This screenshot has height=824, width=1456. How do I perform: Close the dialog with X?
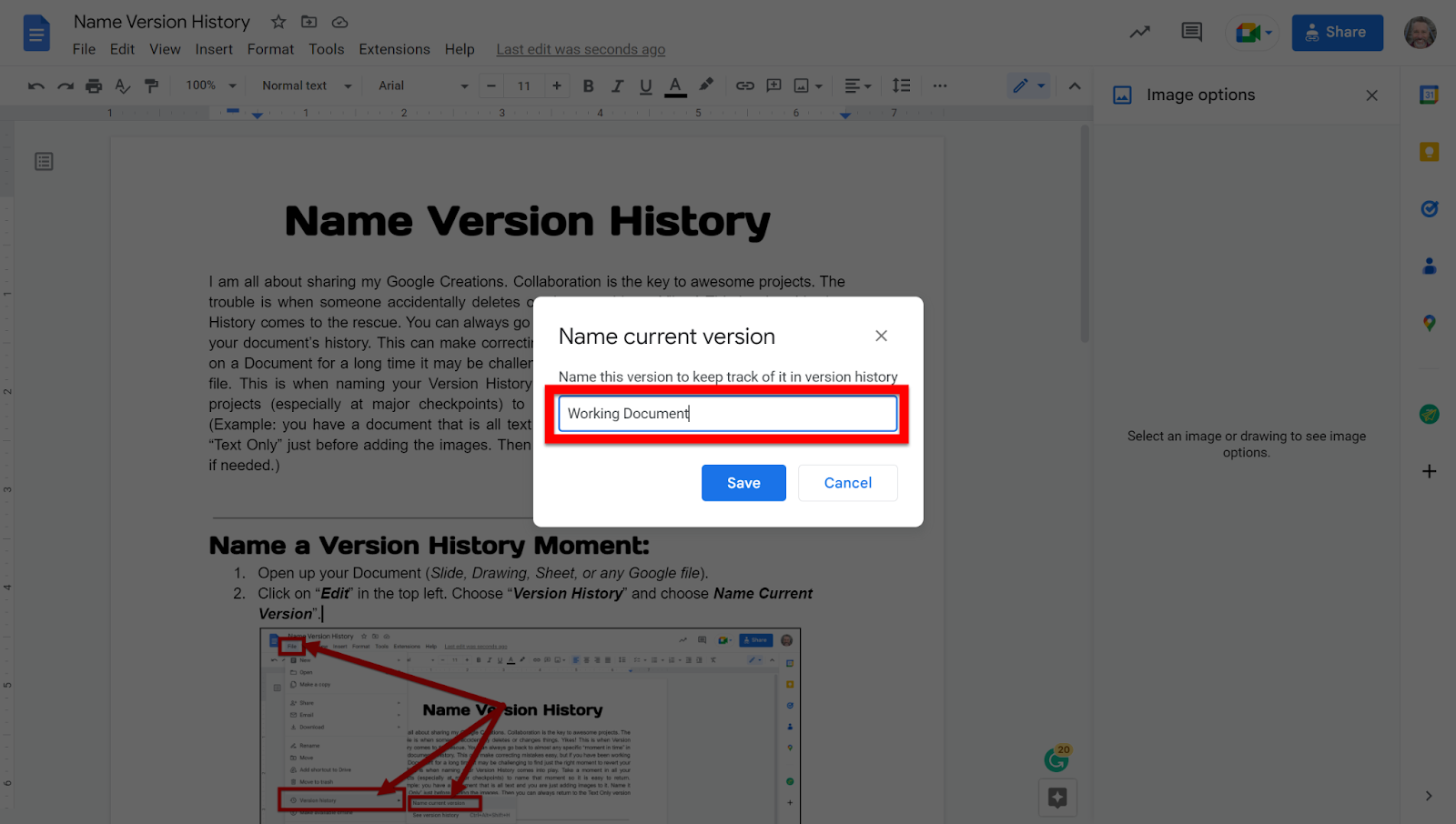(881, 336)
